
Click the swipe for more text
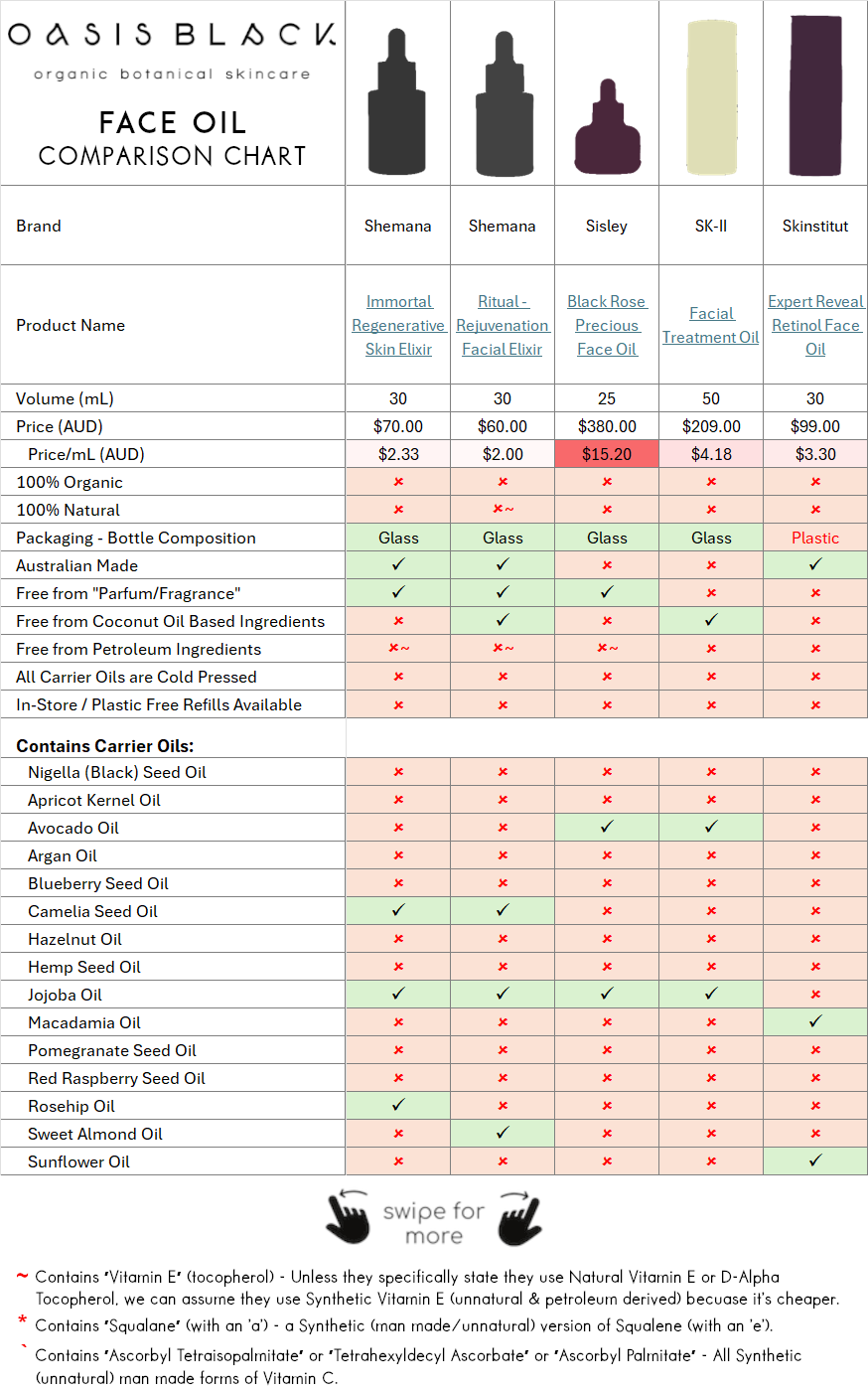point(434,1223)
